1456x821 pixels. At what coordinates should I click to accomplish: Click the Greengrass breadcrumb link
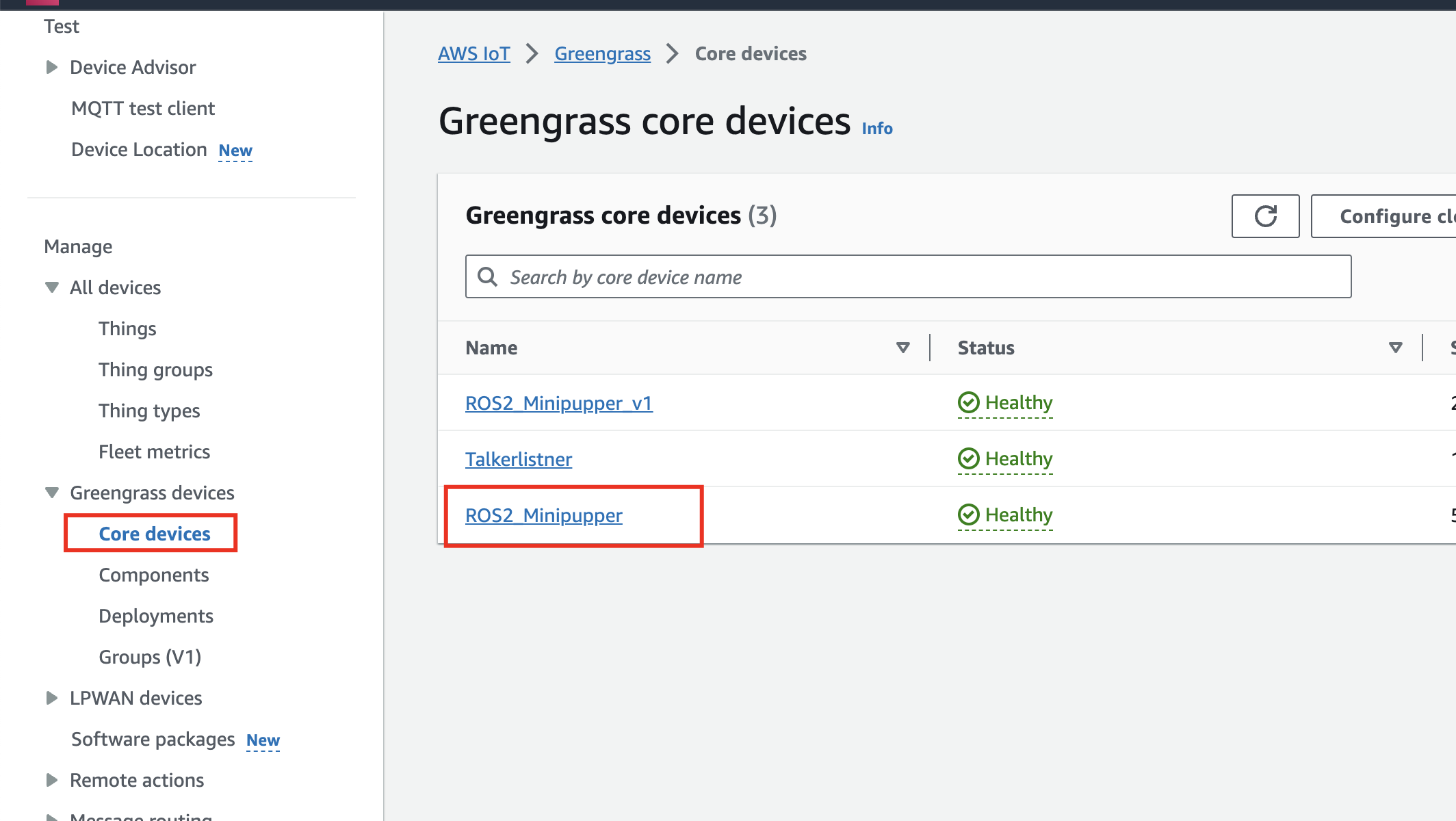[602, 53]
